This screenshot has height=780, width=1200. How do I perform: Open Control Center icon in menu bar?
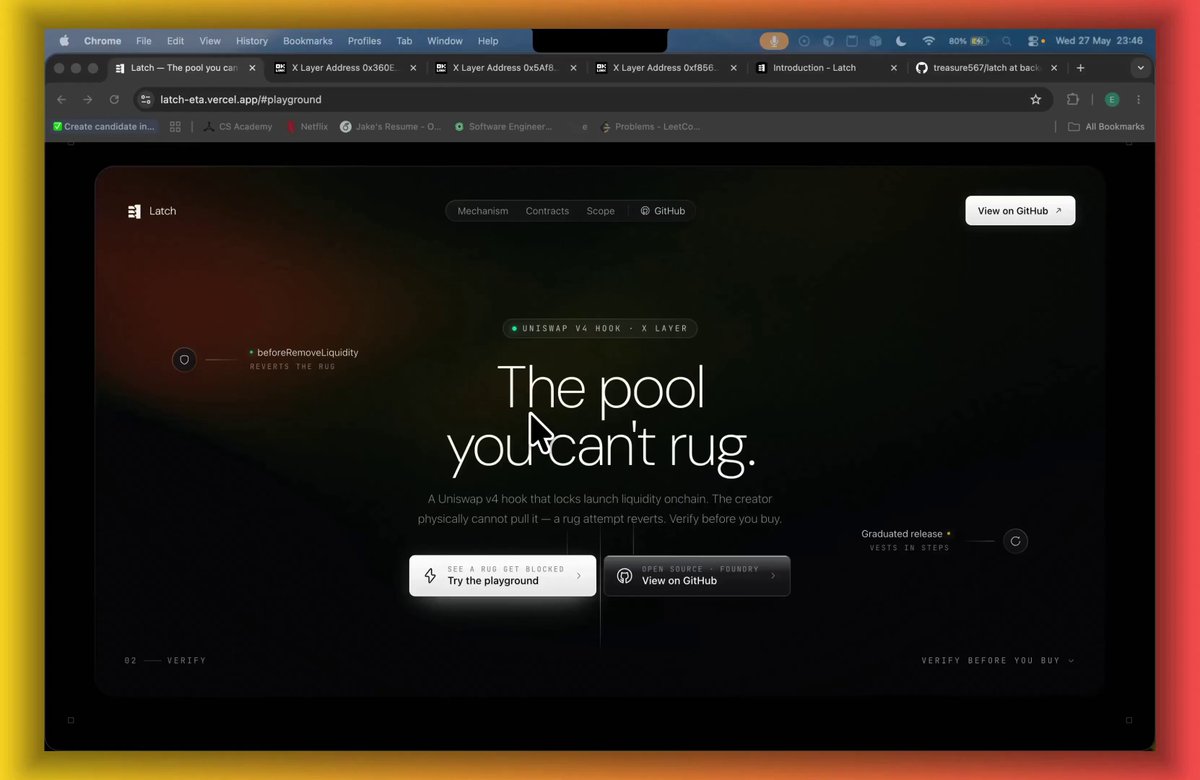1035,41
